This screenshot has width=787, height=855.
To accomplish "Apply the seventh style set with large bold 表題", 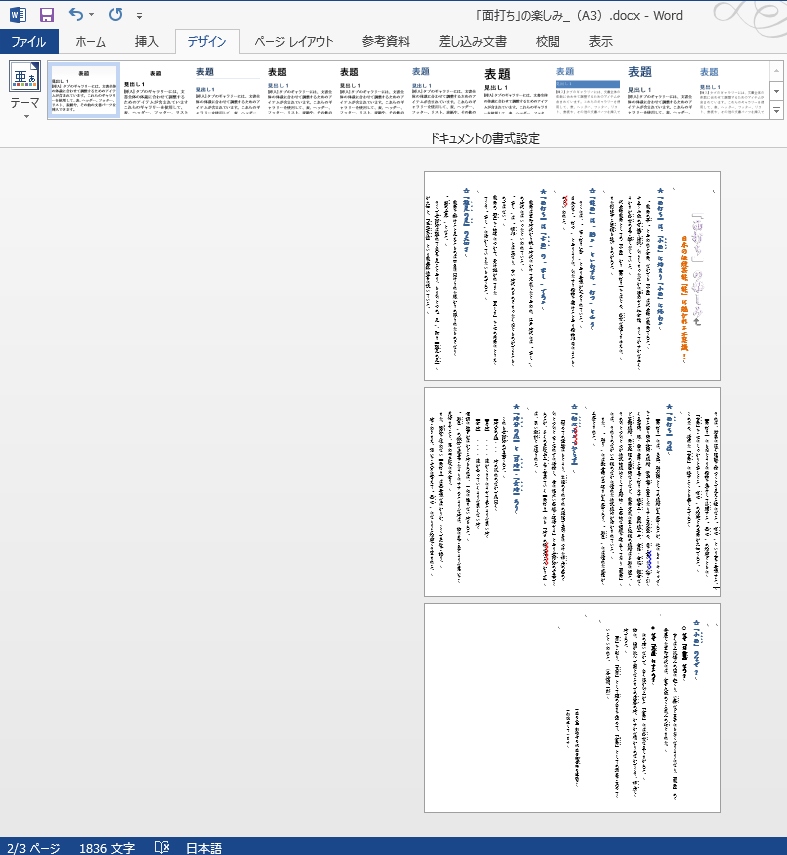I will [515, 91].
